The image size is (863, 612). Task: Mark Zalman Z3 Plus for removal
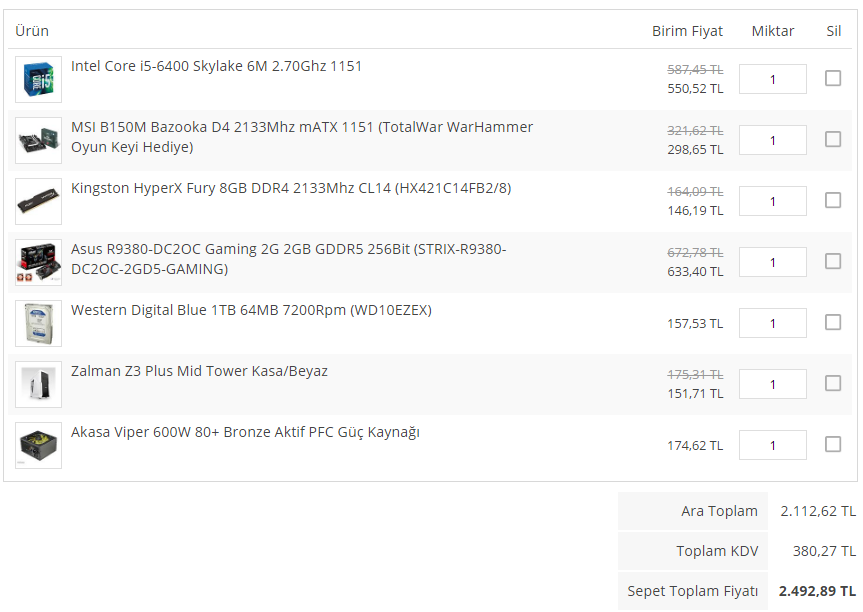pos(833,383)
